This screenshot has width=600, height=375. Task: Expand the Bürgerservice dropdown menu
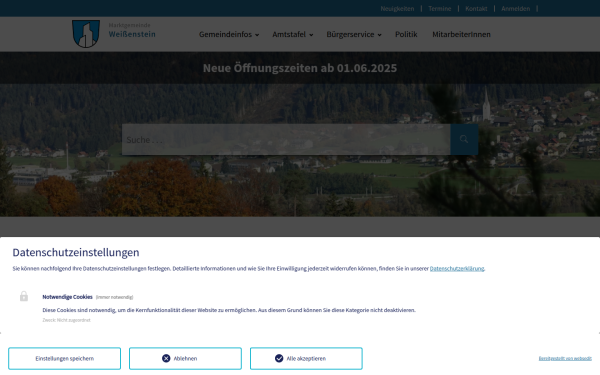click(354, 34)
